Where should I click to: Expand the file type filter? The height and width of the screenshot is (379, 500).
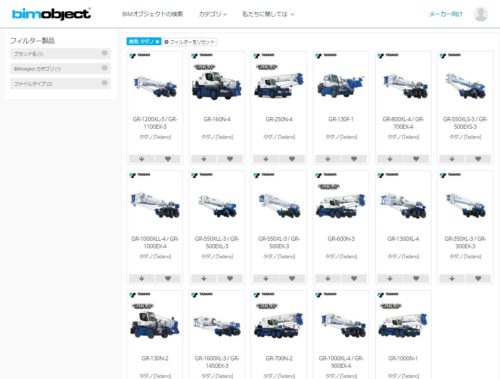click(60, 83)
